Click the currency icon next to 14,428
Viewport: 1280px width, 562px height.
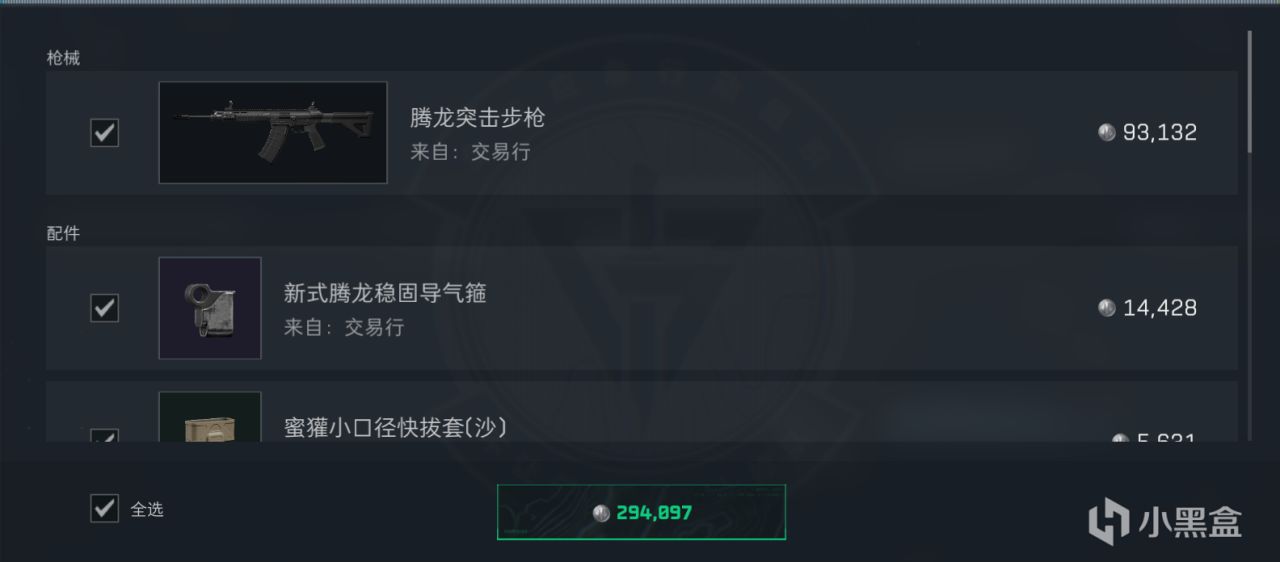coord(1107,307)
